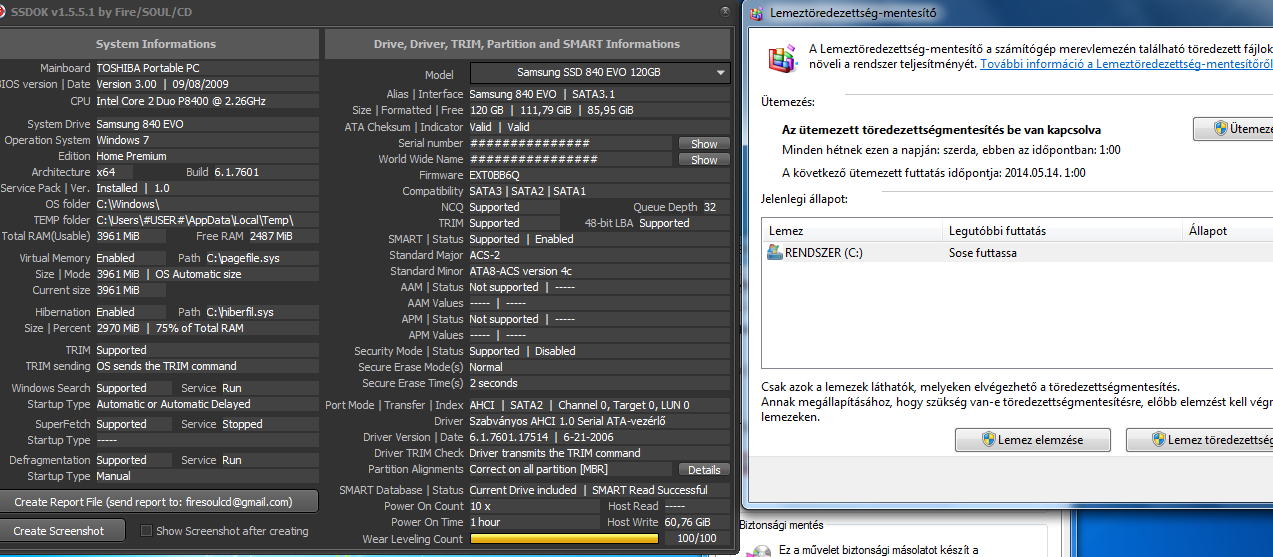
Task: Click the System Informations header
Action: (156, 44)
